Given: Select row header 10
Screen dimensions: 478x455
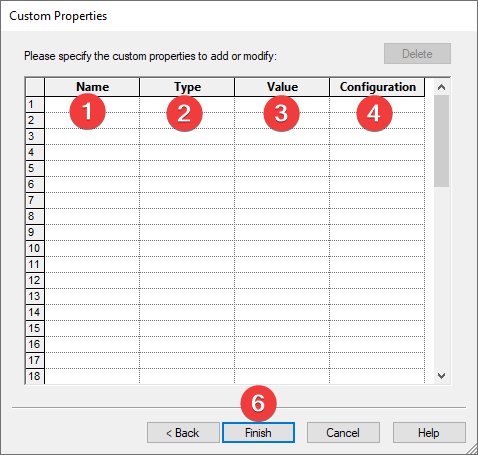Looking at the screenshot, I should click(x=35, y=248).
